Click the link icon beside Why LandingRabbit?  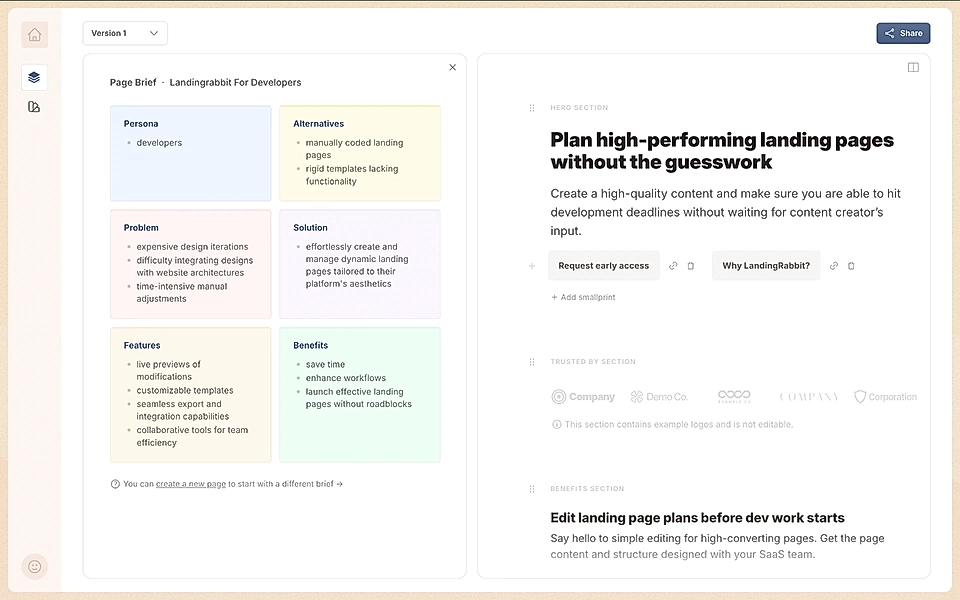[x=836, y=265]
